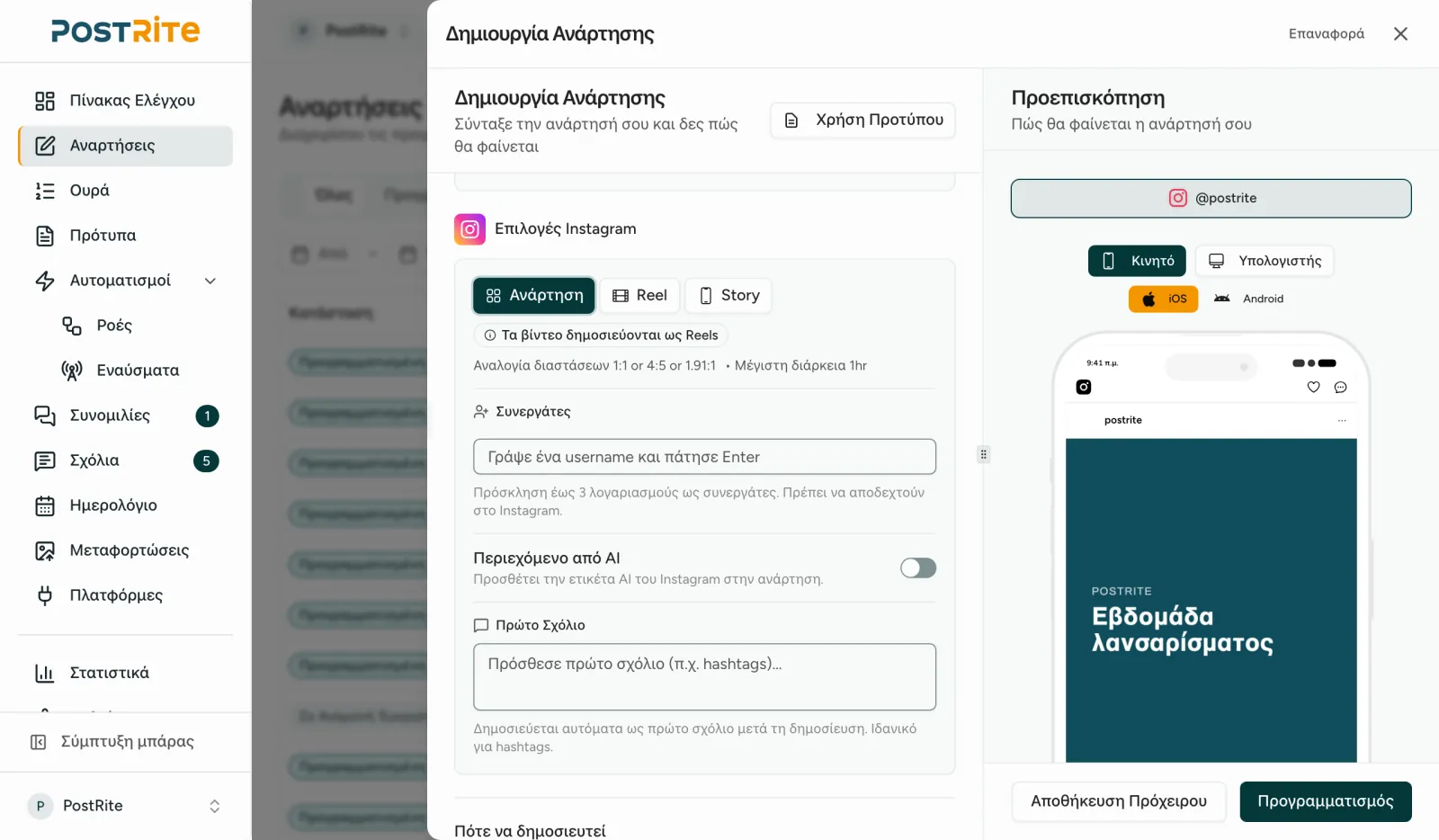
Task: Open Ροές under Αυτοματισμοί
Action: [139, 326]
